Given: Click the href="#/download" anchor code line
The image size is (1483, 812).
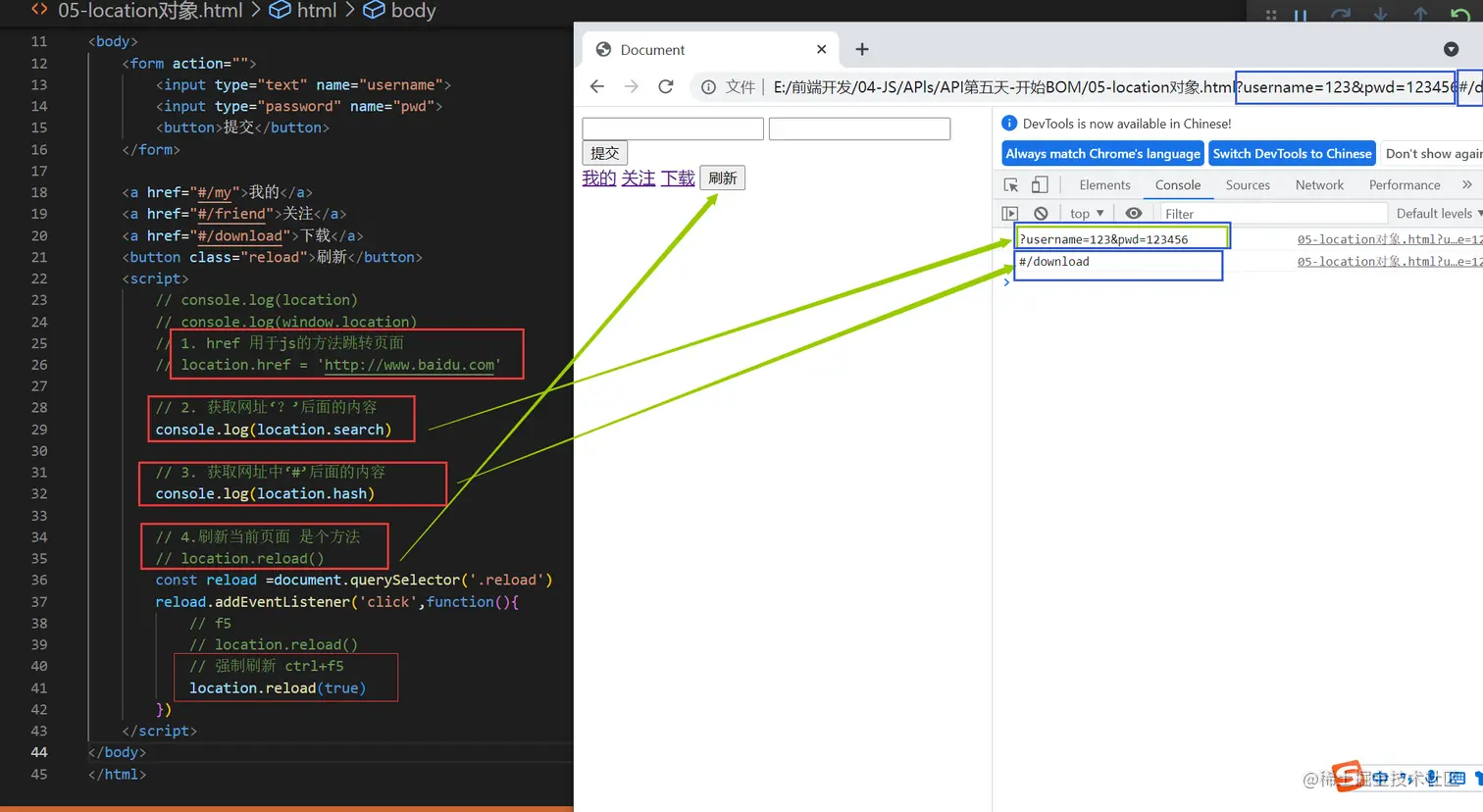Looking at the screenshot, I should click(x=242, y=235).
